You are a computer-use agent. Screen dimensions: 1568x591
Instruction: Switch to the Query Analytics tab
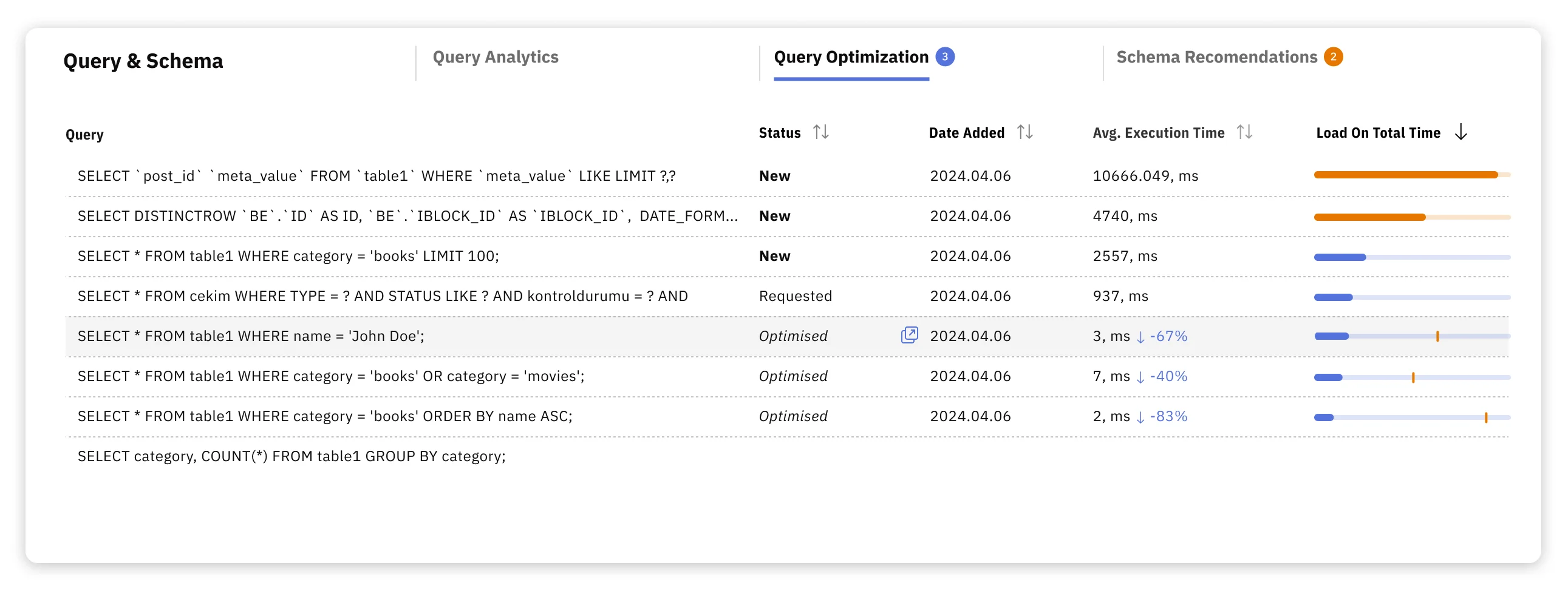(496, 57)
